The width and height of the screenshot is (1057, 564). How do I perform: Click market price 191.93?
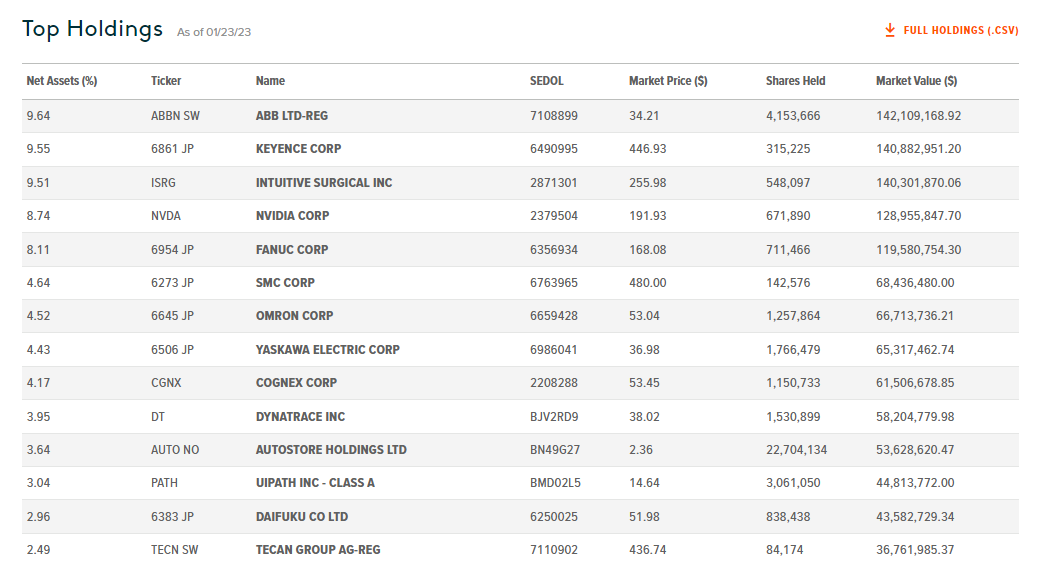[648, 216]
